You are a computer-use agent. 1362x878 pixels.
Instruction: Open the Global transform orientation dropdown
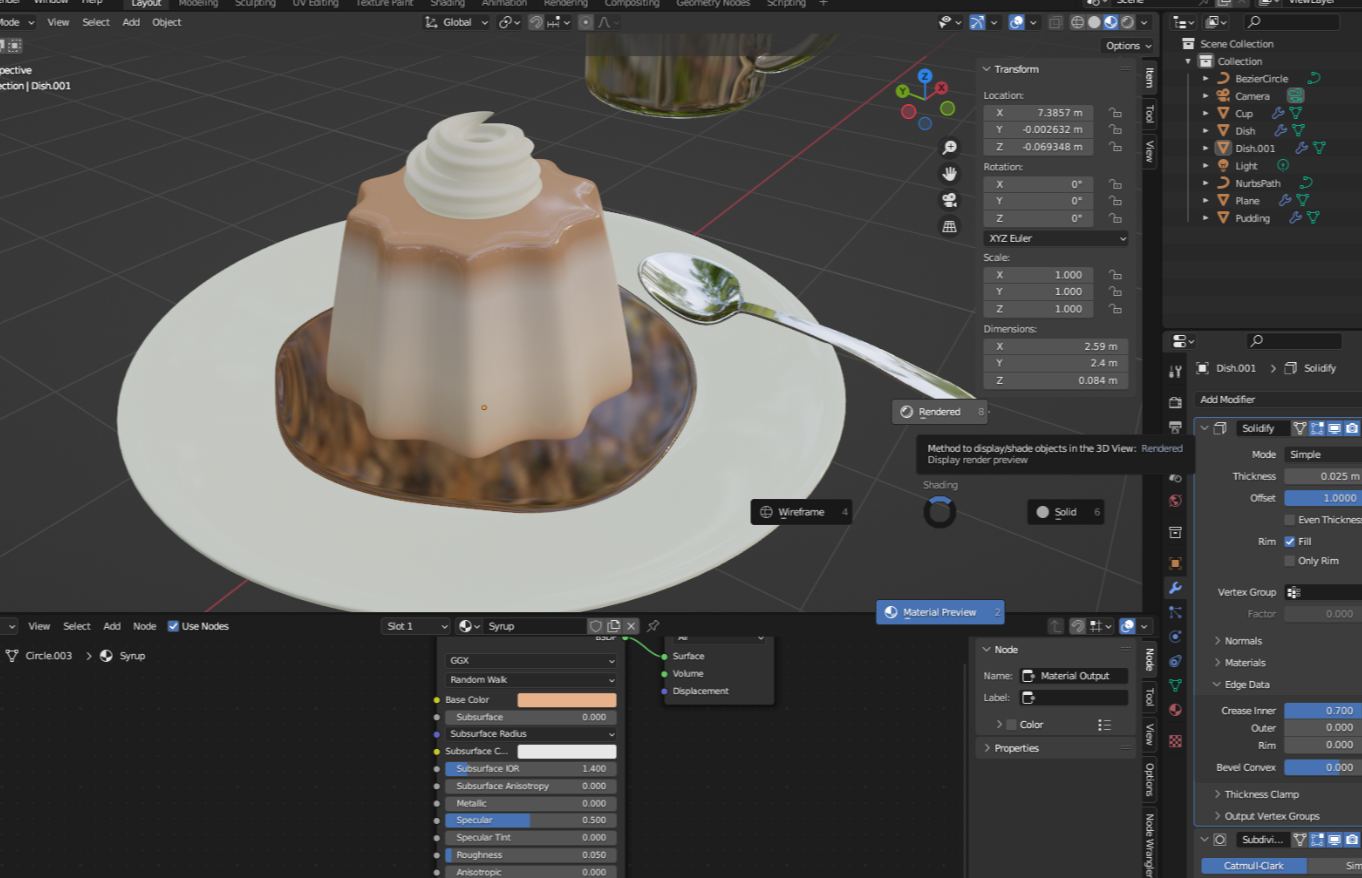[455, 22]
